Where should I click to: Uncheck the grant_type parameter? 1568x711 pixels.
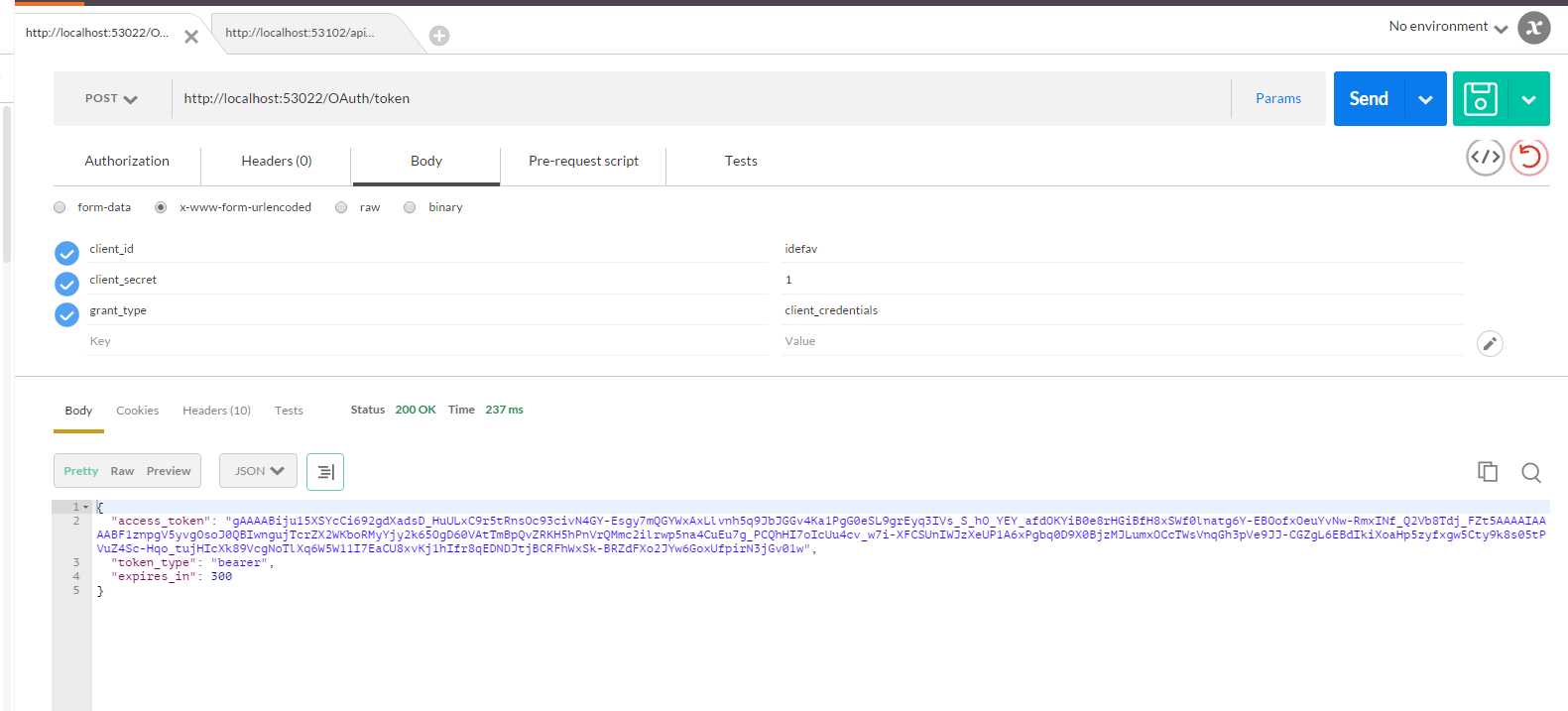(66, 314)
